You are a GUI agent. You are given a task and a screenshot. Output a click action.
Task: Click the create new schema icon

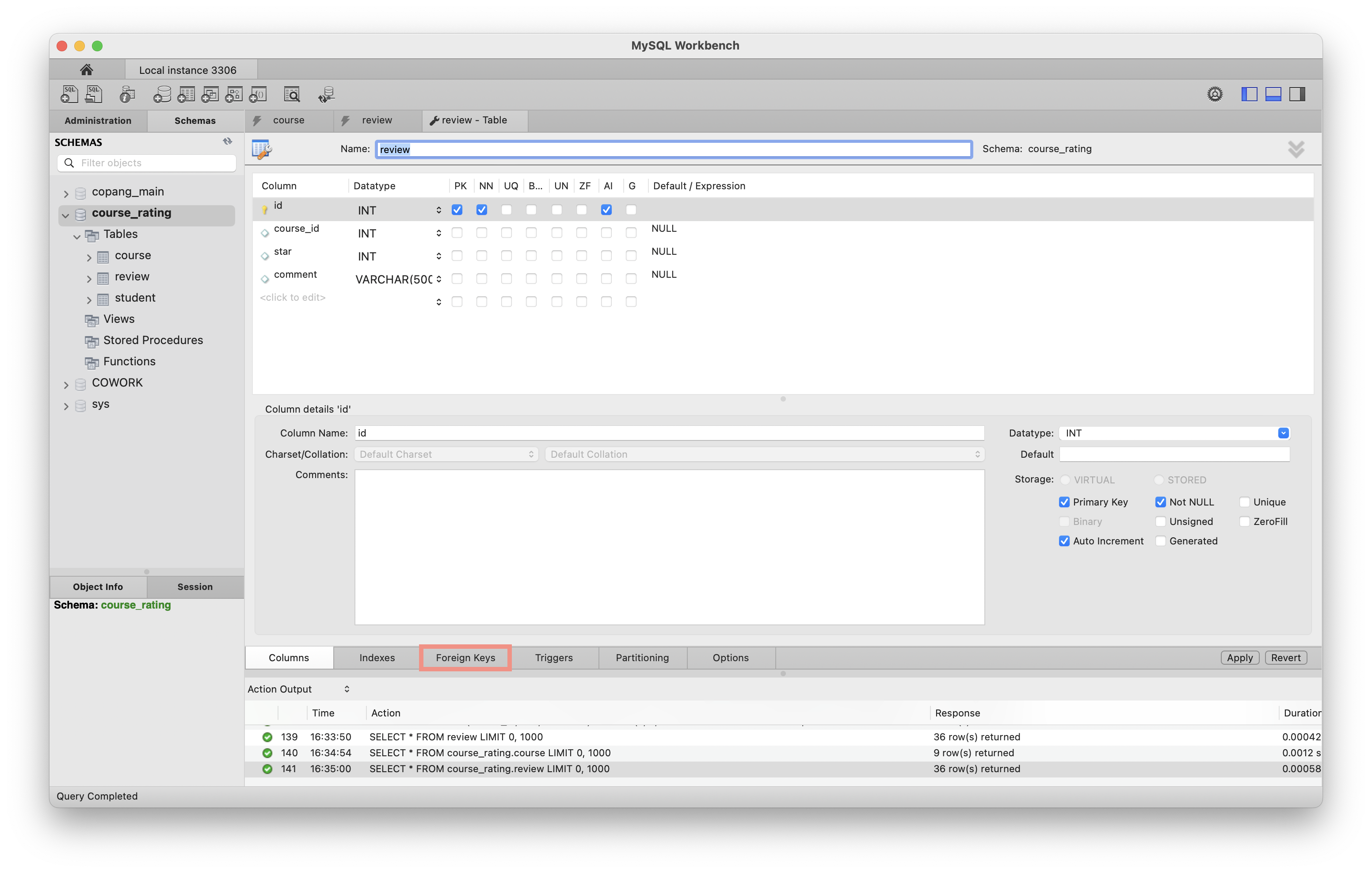tap(162, 94)
